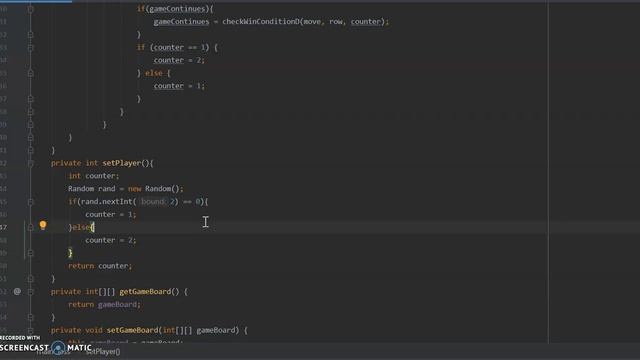Click the gameBoard parameter of setGameBoard

click(217, 330)
